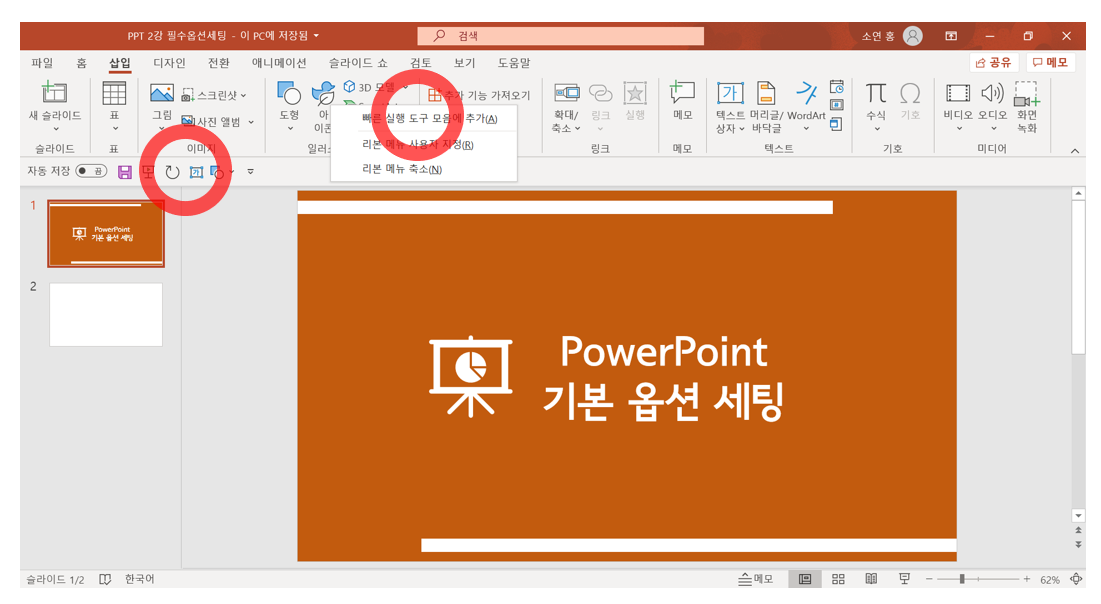
Task: Click the 3D 모델 cube icon
Action: coord(349,87)
